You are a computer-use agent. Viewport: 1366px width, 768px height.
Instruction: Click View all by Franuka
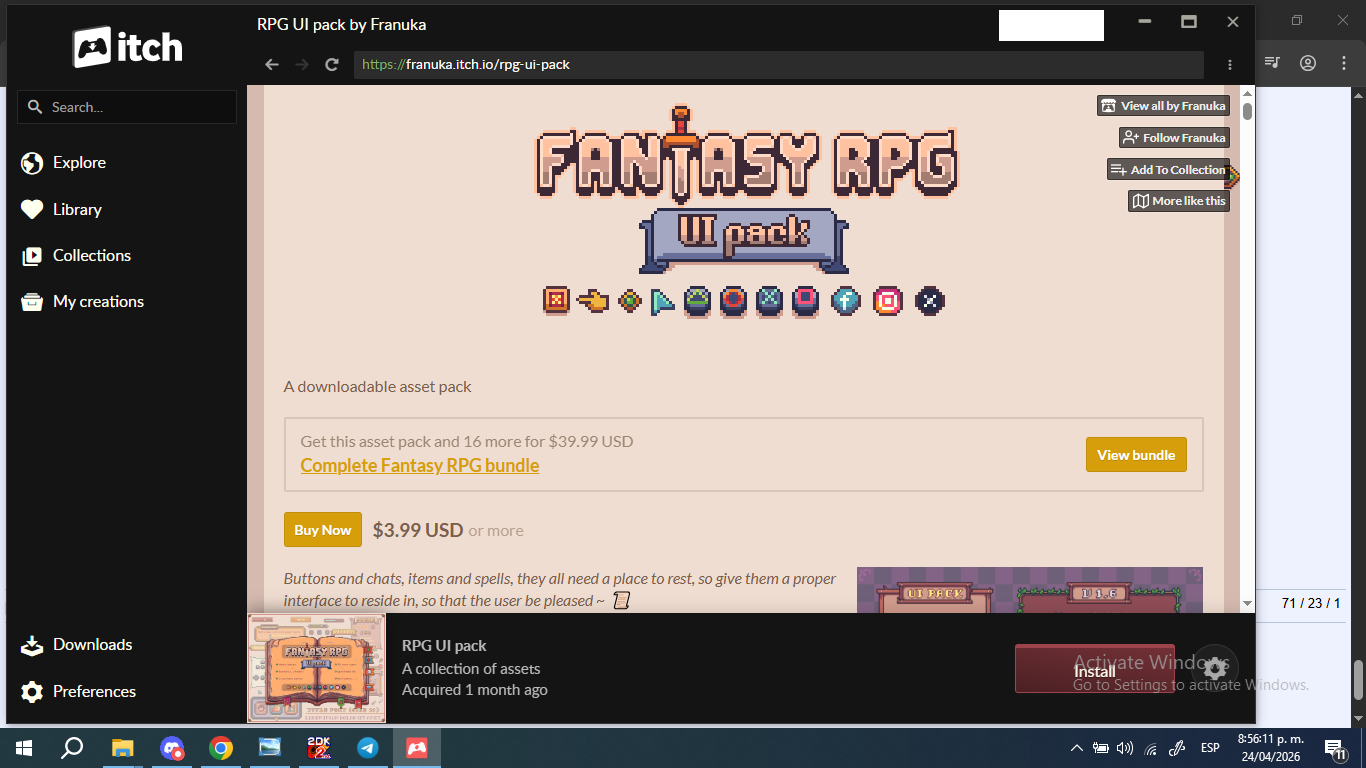1163,106
